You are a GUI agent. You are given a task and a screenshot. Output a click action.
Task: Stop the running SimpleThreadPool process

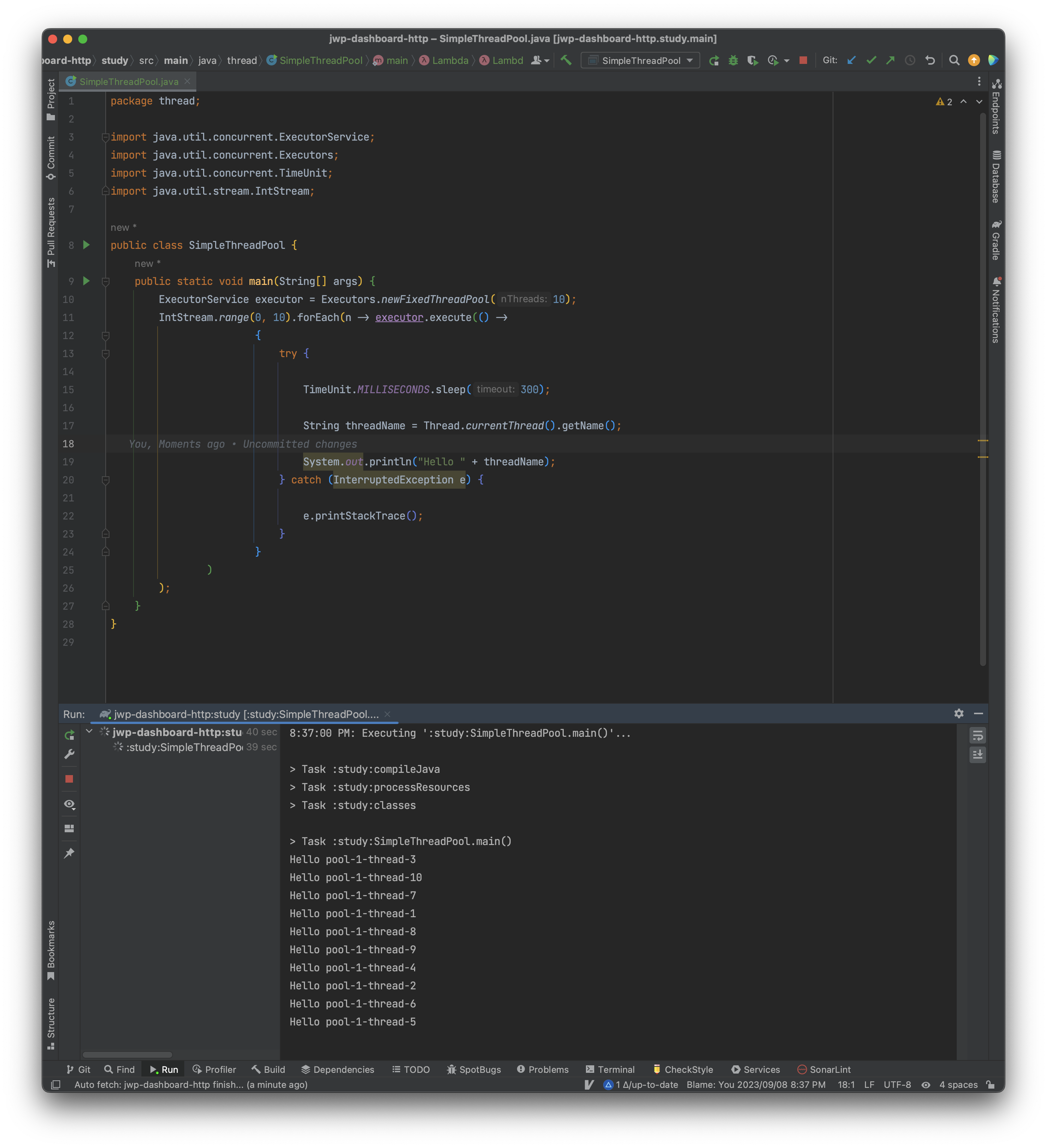(803, 61)
